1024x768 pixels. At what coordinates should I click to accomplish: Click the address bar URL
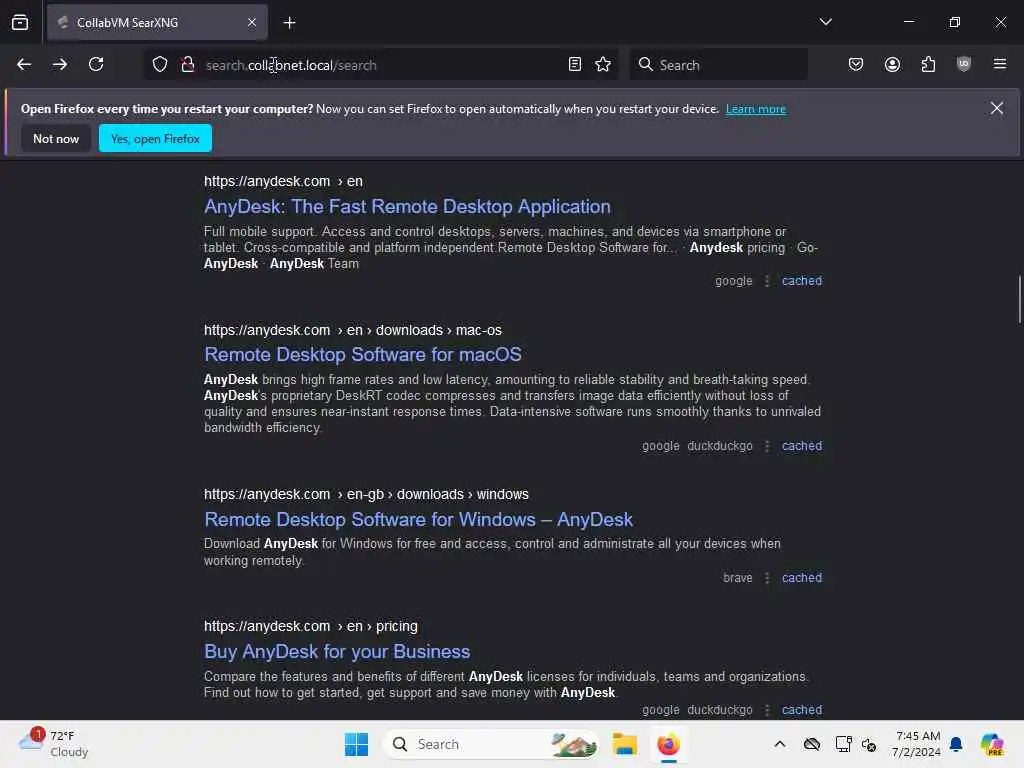[x=291, y=65]
